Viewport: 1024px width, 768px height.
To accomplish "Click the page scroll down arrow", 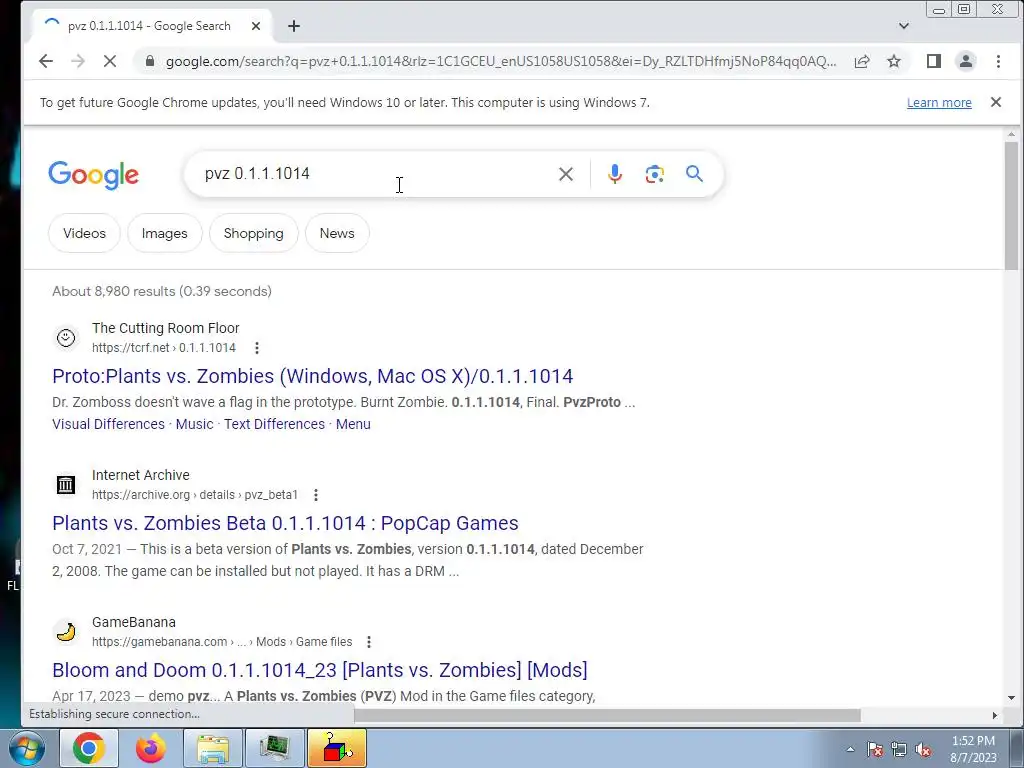I will [x=1011, y=697].
